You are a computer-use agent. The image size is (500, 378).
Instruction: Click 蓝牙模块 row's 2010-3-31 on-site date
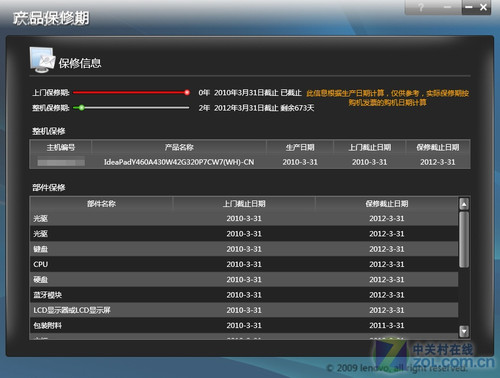(x=244, y=295)
